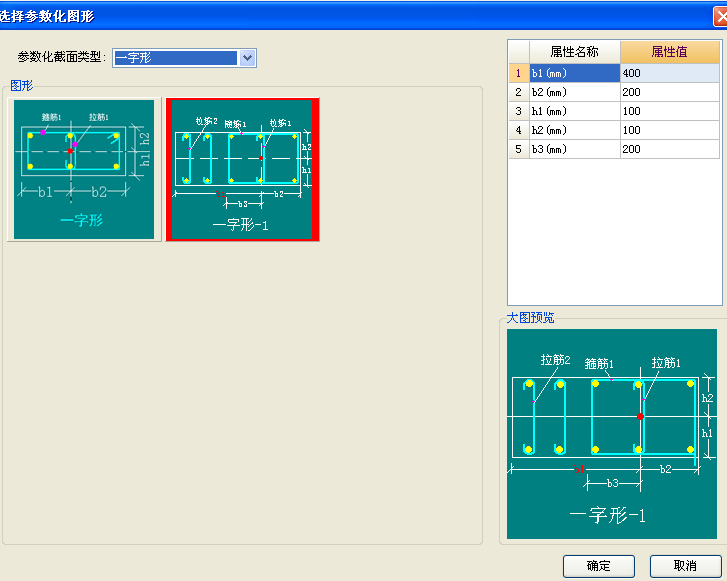
Task: Edit the b1 value cell showing 400
Action: click(670, 73)
